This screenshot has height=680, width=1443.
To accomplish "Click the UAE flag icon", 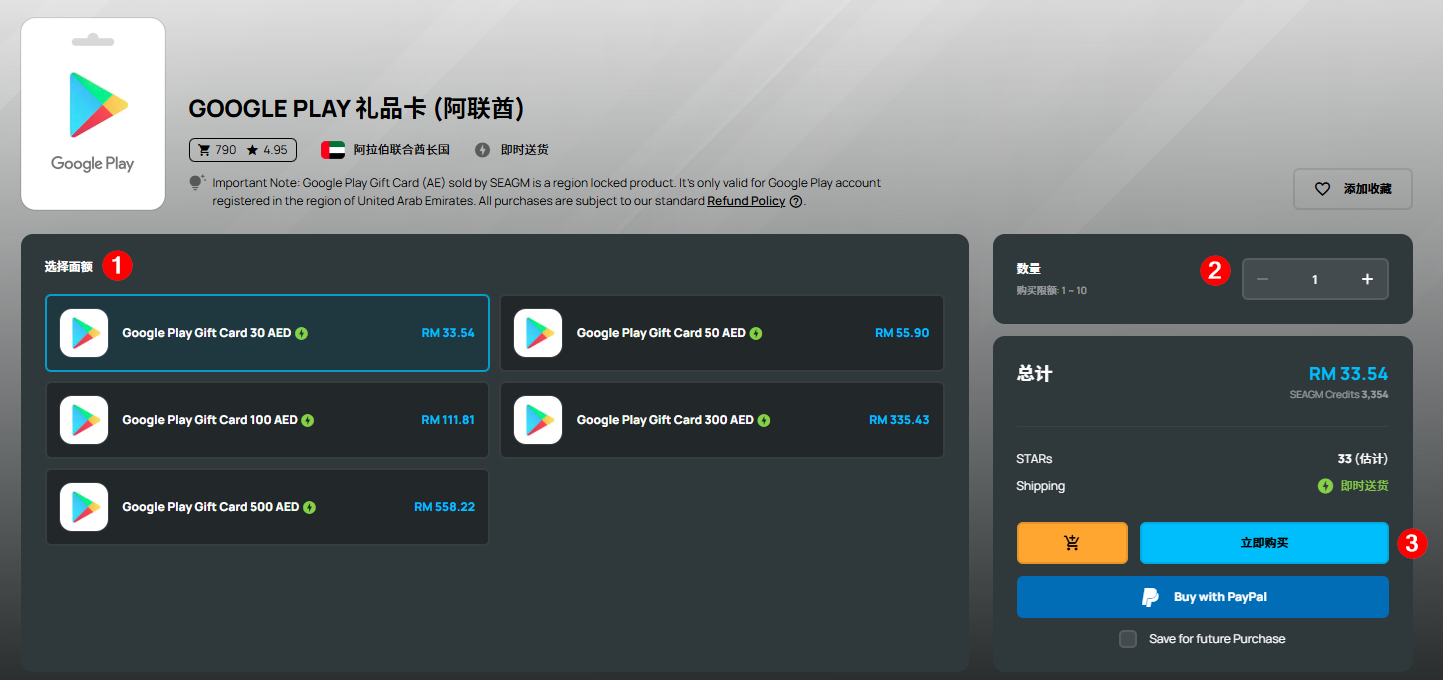I will [333, 150].
